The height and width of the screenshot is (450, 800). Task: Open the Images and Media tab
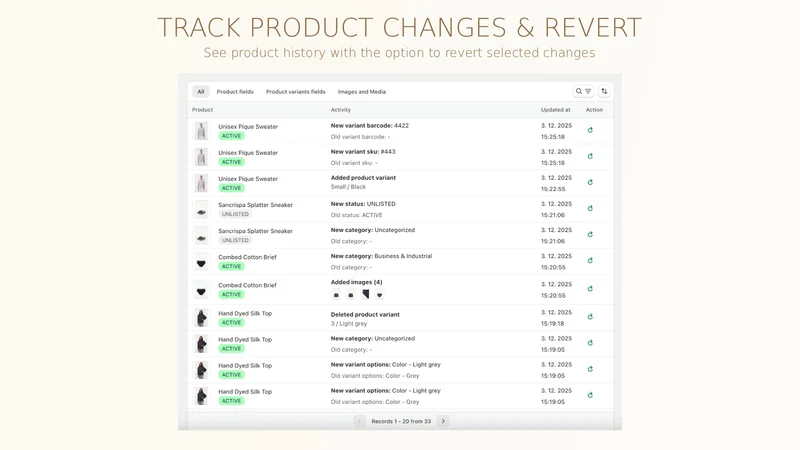pos(362,92)
